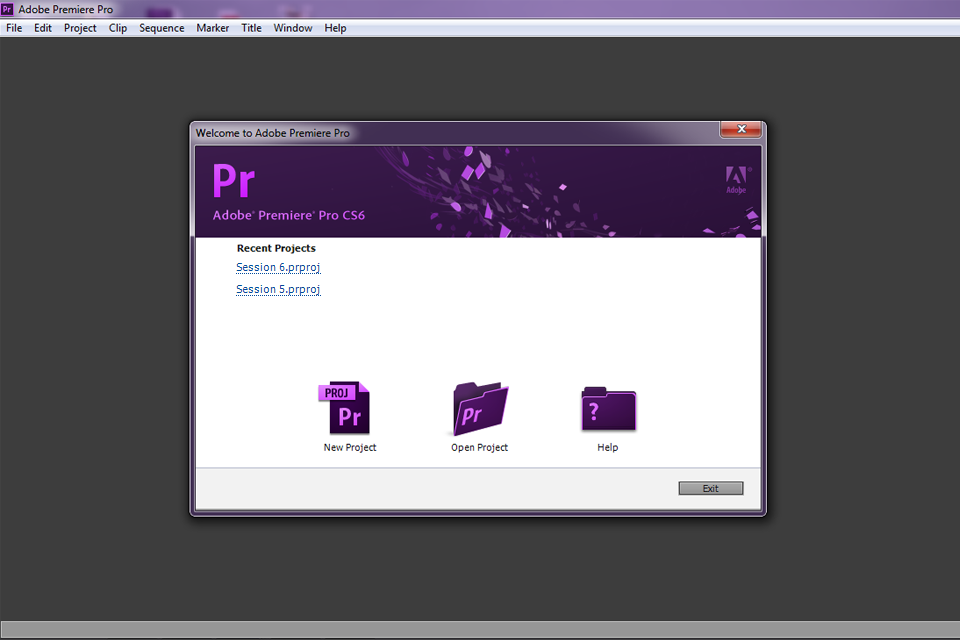This screenshot has width=960, height=640.
Task: Click the Adobe logo in the banner
Action: [737, 180]
